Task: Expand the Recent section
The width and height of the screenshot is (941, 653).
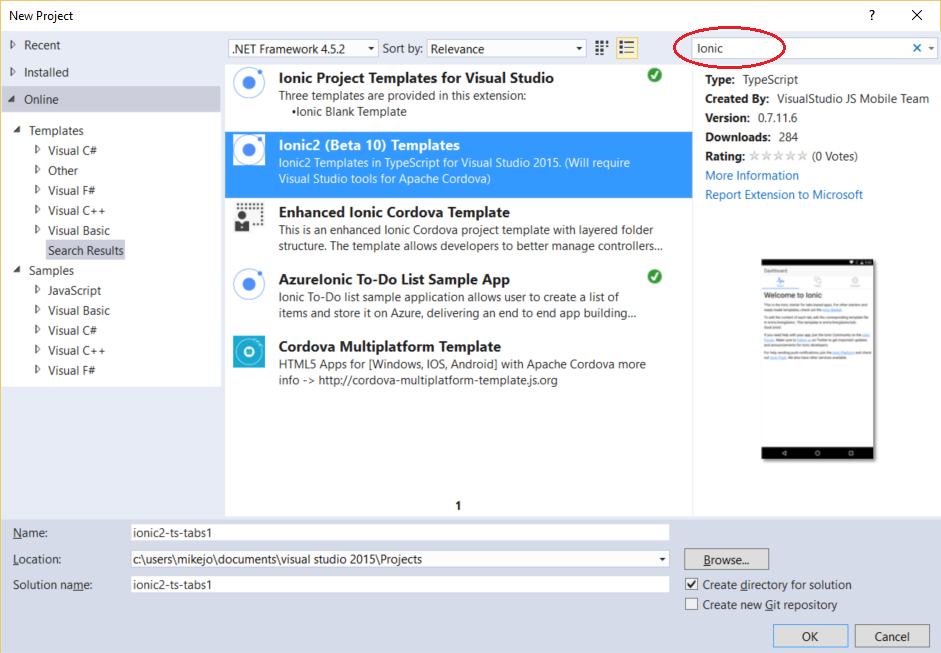Action: tap(13, 44)
